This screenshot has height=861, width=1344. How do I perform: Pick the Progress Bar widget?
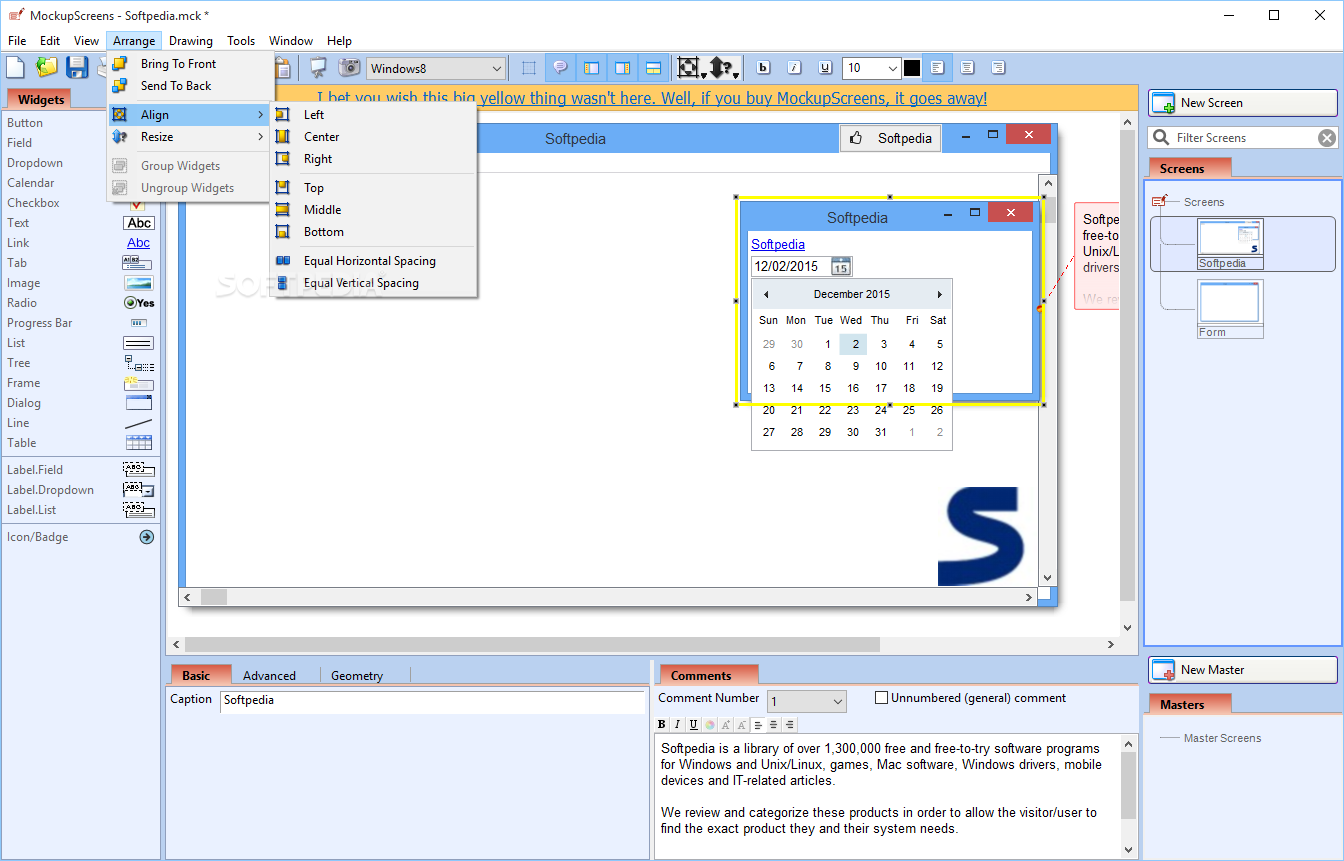click(80, 323)
